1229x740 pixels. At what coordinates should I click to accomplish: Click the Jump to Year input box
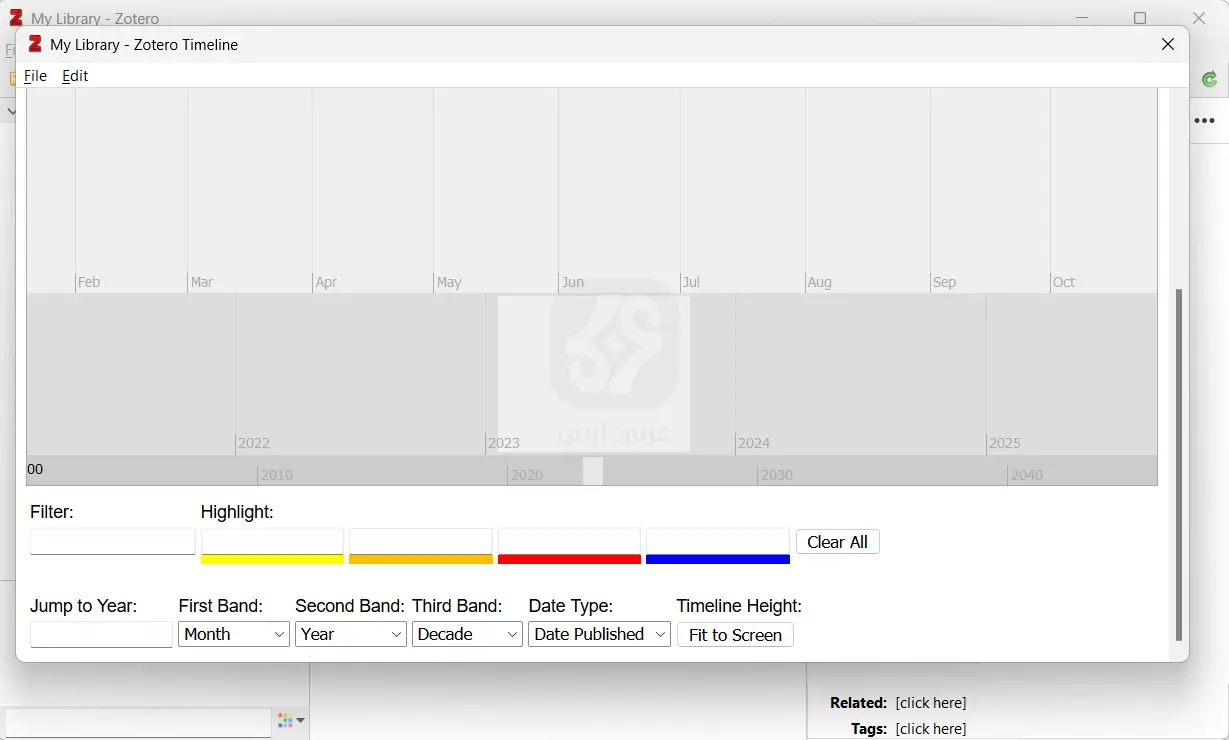tap(101, 635)
